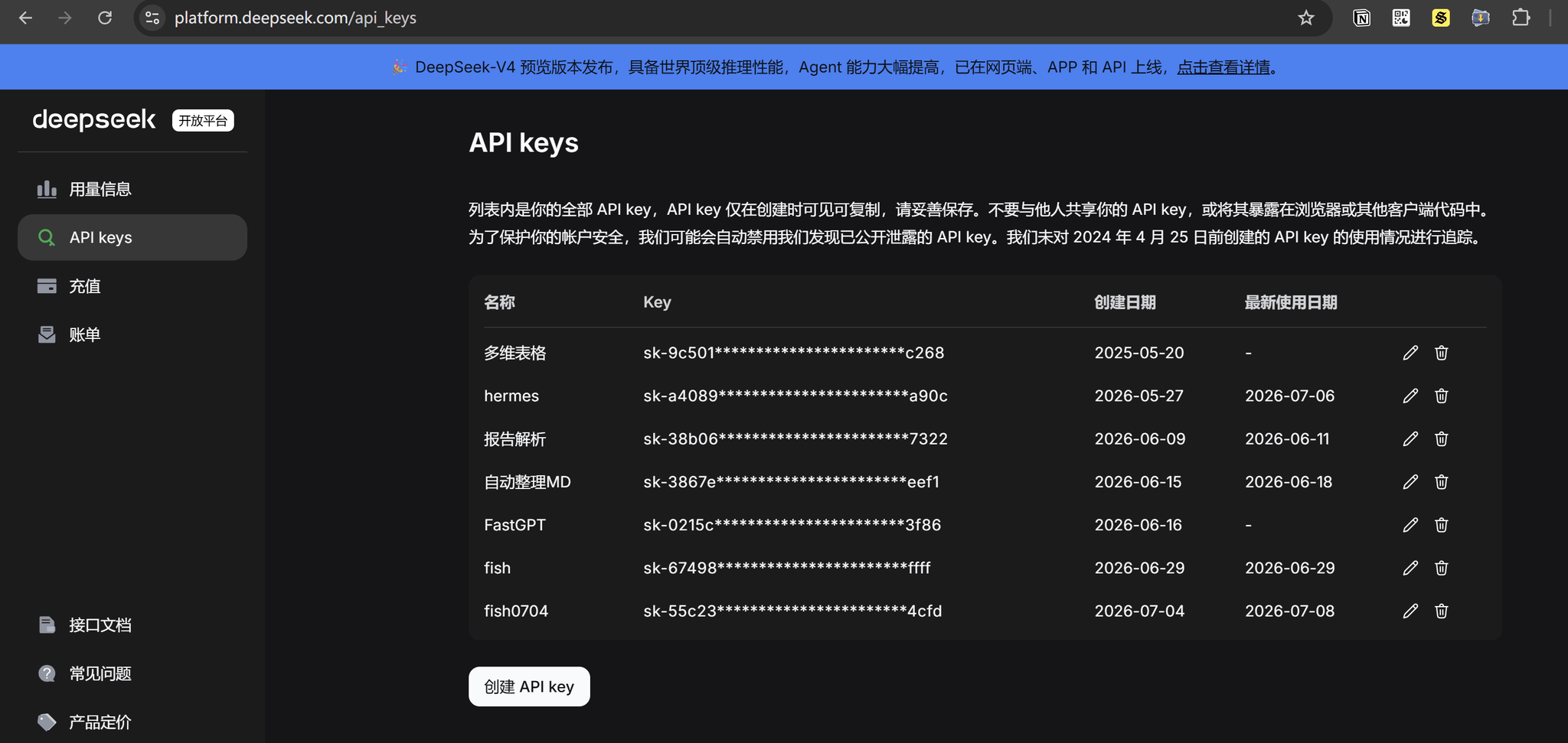Edit the FastGPT key name
Screen dimensions: 1568x743
[1410, 525]
